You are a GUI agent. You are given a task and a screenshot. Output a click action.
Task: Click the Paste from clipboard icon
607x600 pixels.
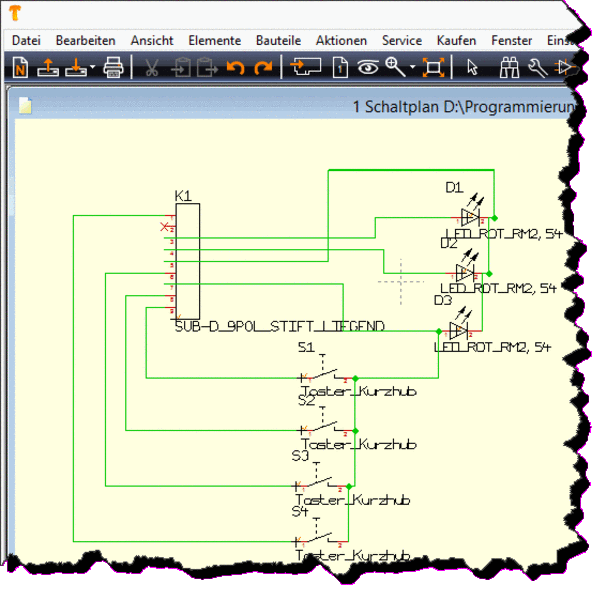tap(207, 68)
